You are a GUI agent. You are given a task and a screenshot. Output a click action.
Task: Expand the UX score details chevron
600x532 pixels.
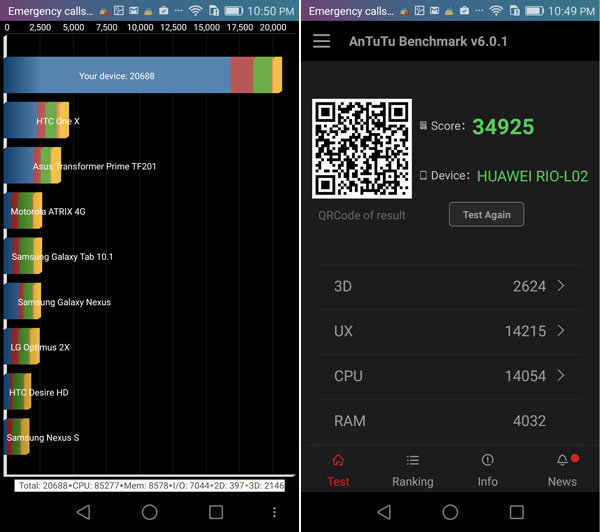[x=561, y=331]
